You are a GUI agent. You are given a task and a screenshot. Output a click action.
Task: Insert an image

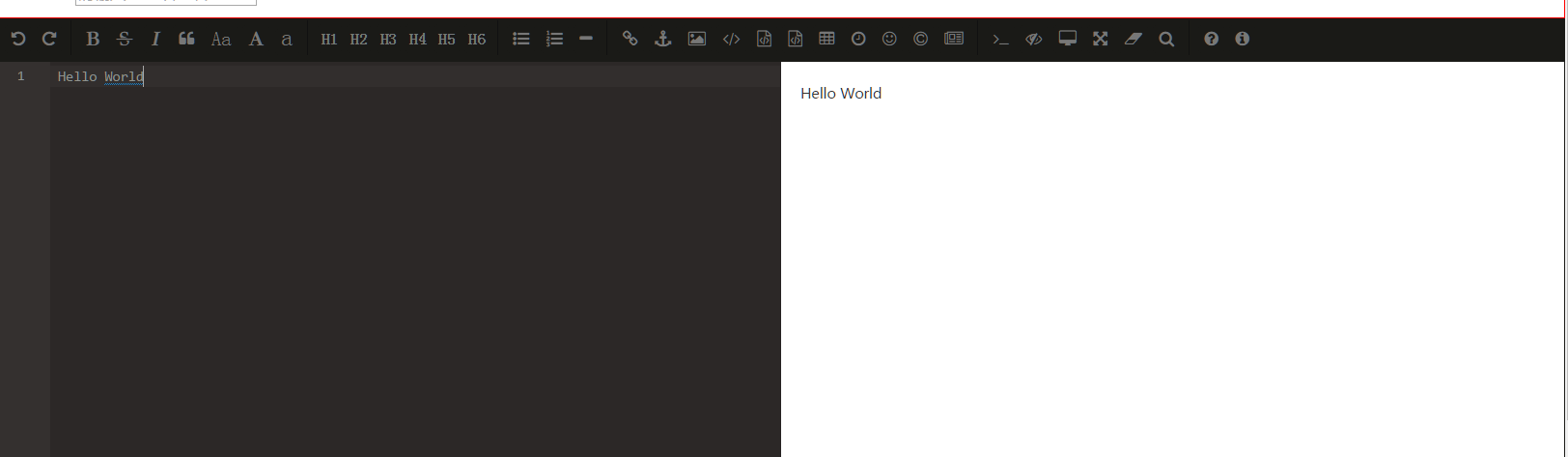pos(696,39)
